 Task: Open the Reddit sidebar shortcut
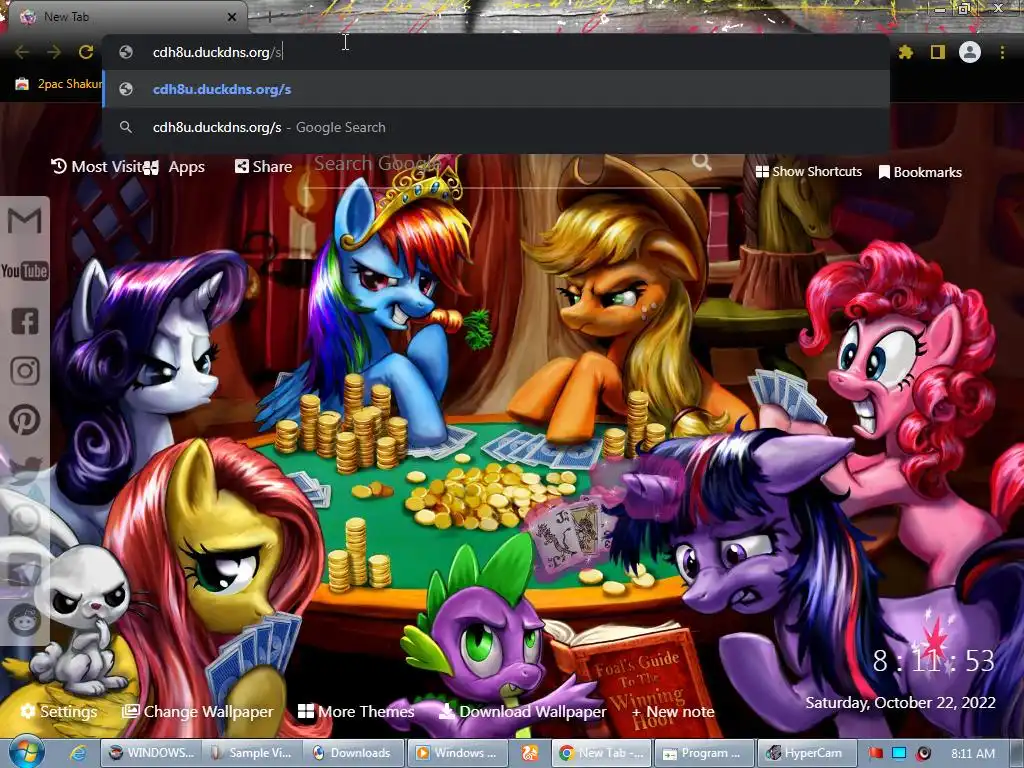pyautogui.click(x=25, y=619)
